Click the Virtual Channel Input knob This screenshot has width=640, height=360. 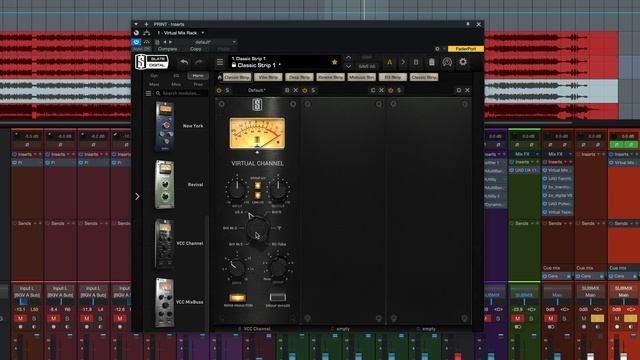pos(236,190)
